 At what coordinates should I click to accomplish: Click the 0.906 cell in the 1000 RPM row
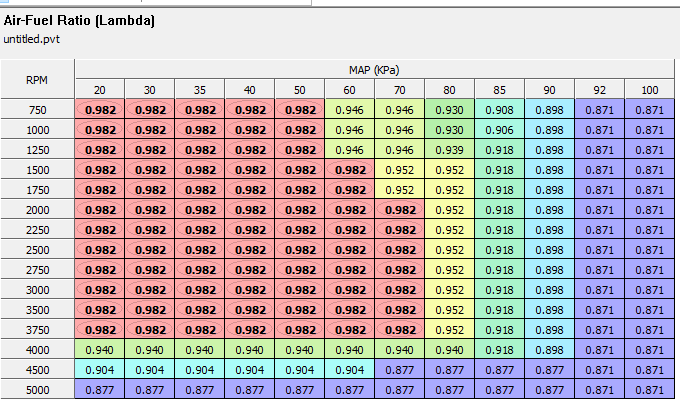point(499,130)
